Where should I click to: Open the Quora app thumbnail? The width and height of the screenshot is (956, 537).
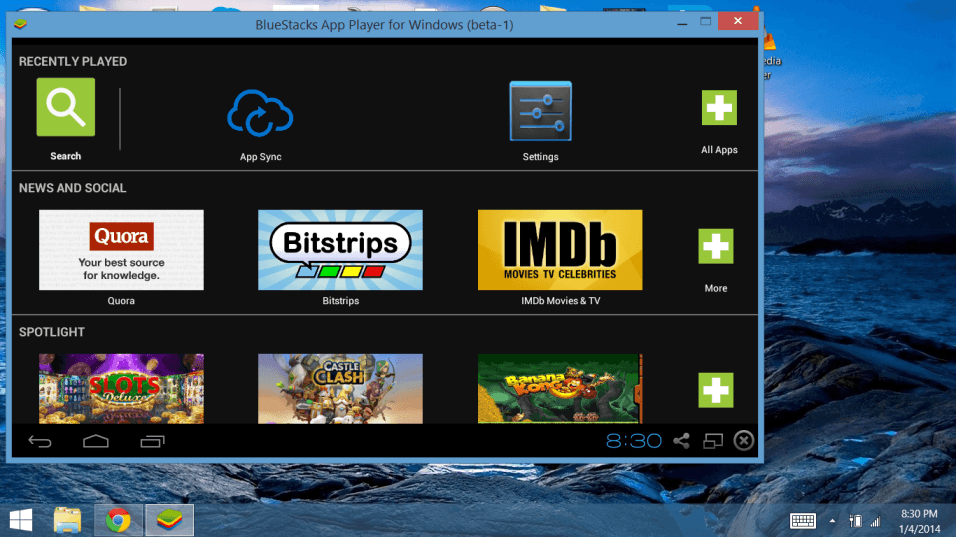[x=121, y=250]
